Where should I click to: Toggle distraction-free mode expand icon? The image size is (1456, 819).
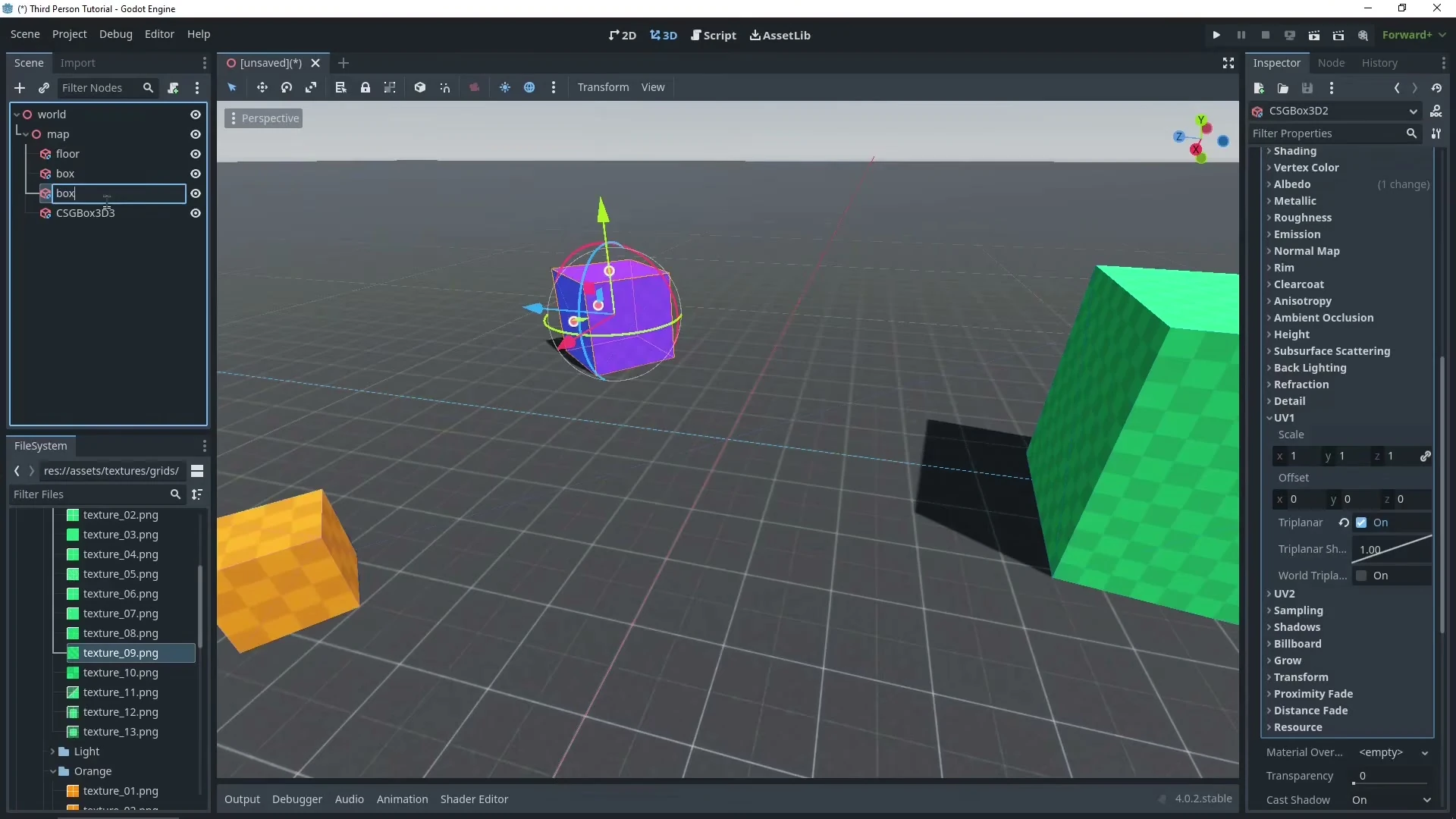pyautogui.click(x=1228, y=63)
